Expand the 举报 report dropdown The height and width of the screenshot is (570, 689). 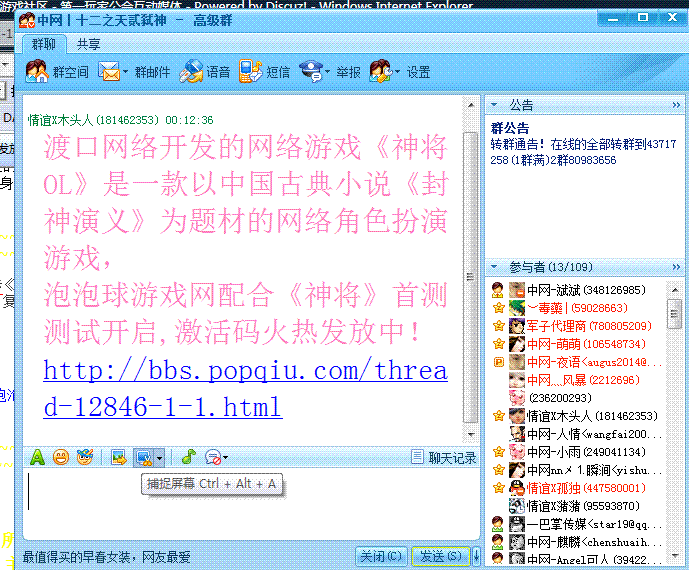327,72
